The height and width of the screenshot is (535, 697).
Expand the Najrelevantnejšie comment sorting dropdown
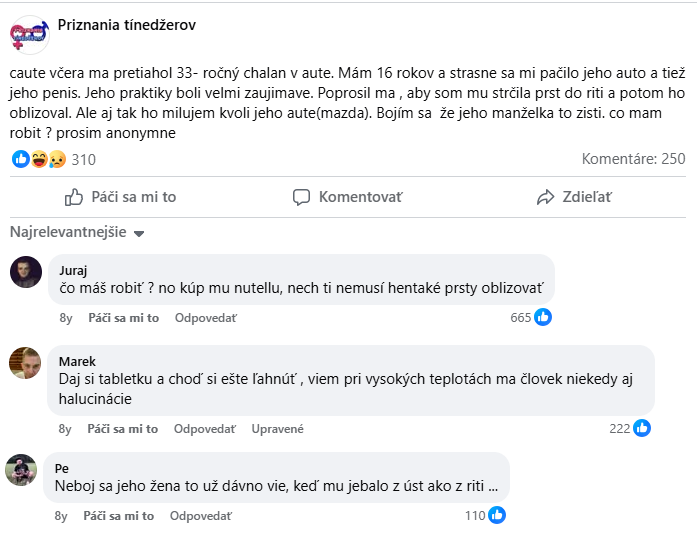(x=77, y=233)
